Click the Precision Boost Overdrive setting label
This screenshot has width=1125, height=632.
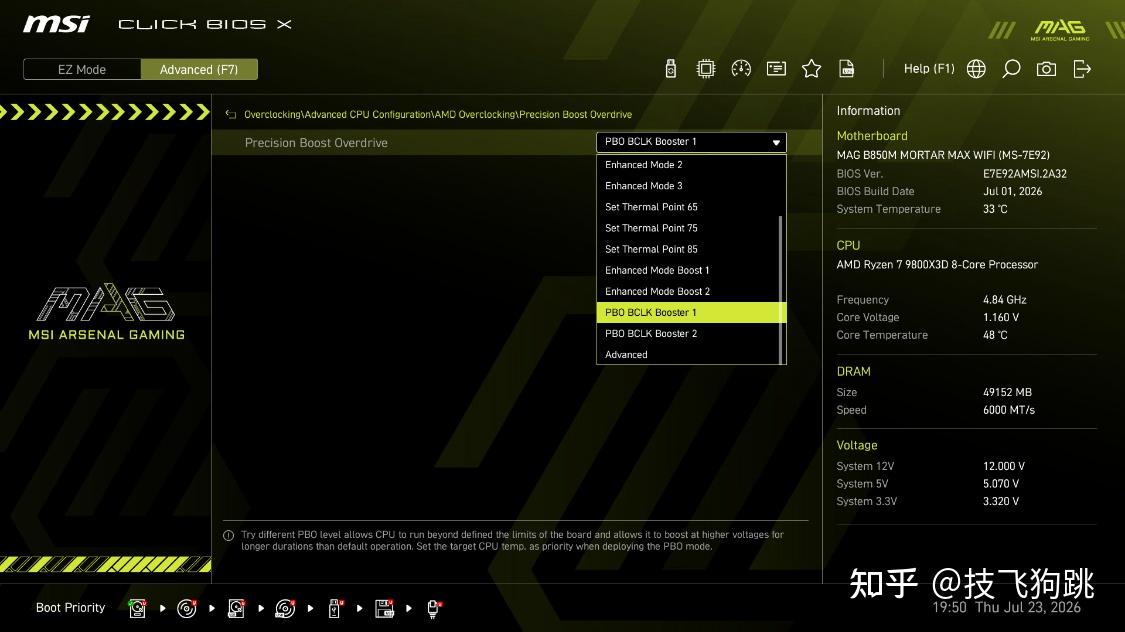click(x=316, y=143)
